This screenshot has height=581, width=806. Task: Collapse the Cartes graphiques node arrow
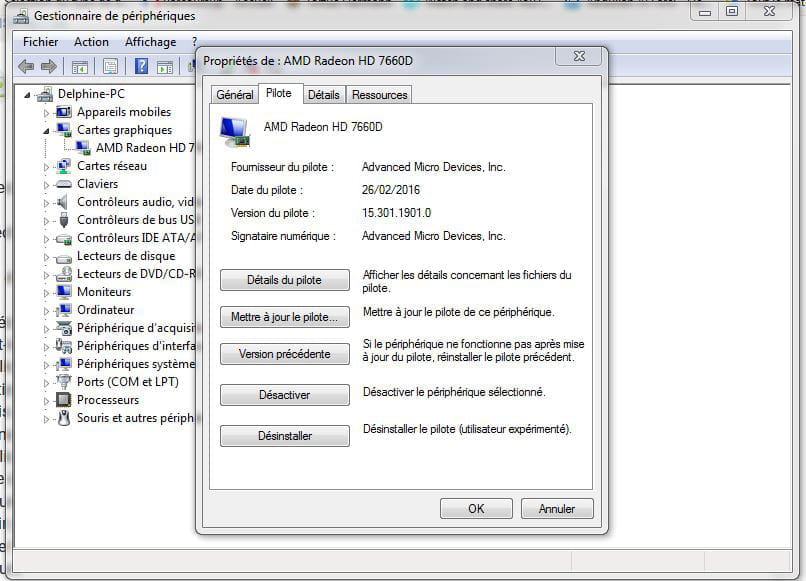46,131
